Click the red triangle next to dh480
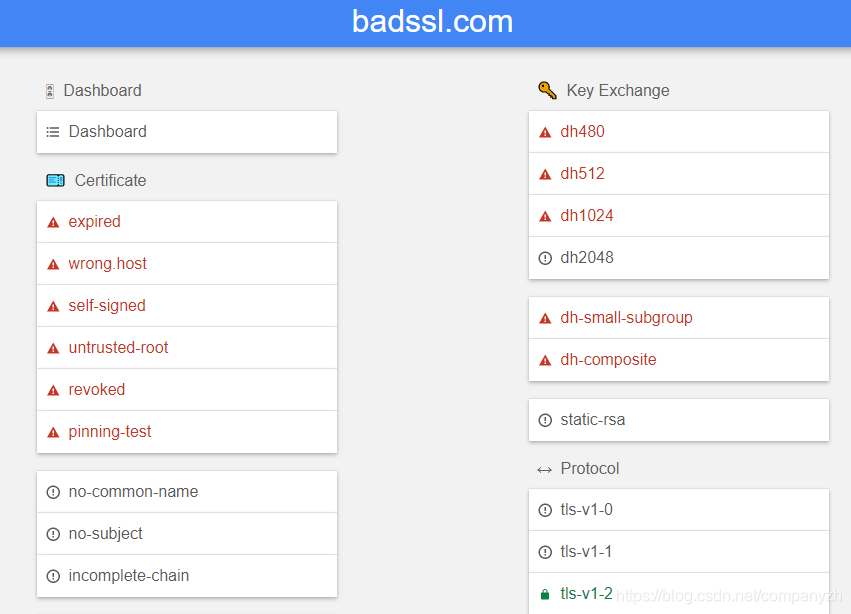Screen dimensions: 851x614 tap(545, 132)
